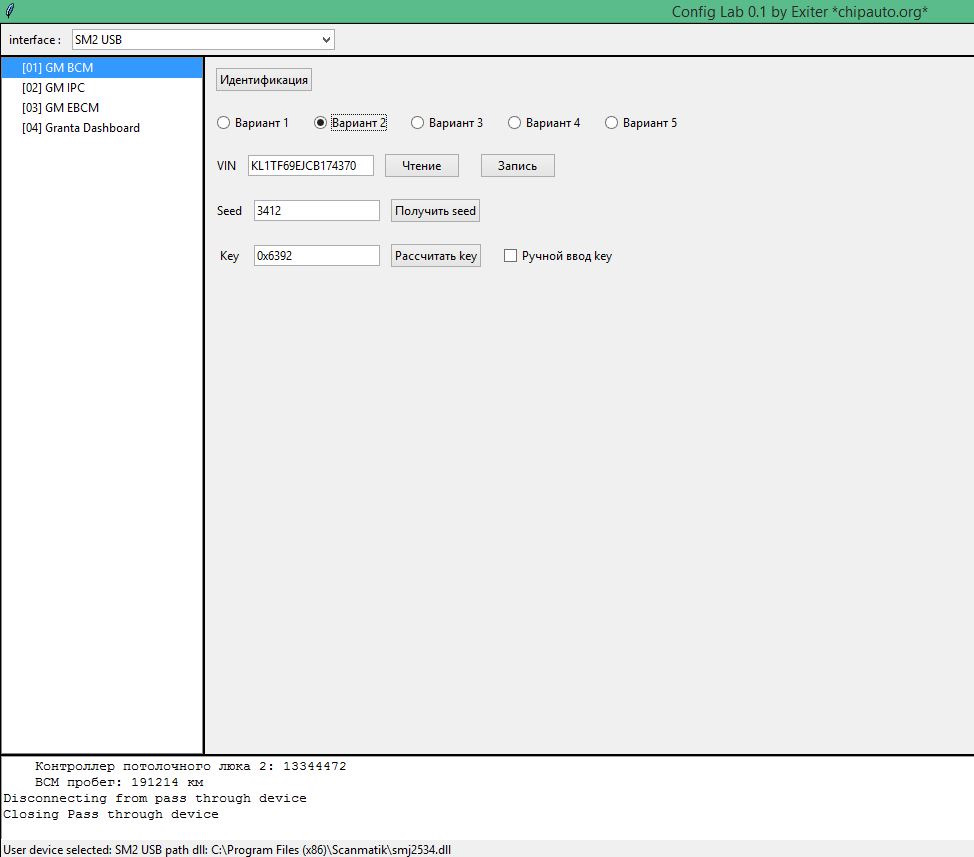Click the feather app icon in title bar
Screen dimensions: 974x857
point(10,11)
